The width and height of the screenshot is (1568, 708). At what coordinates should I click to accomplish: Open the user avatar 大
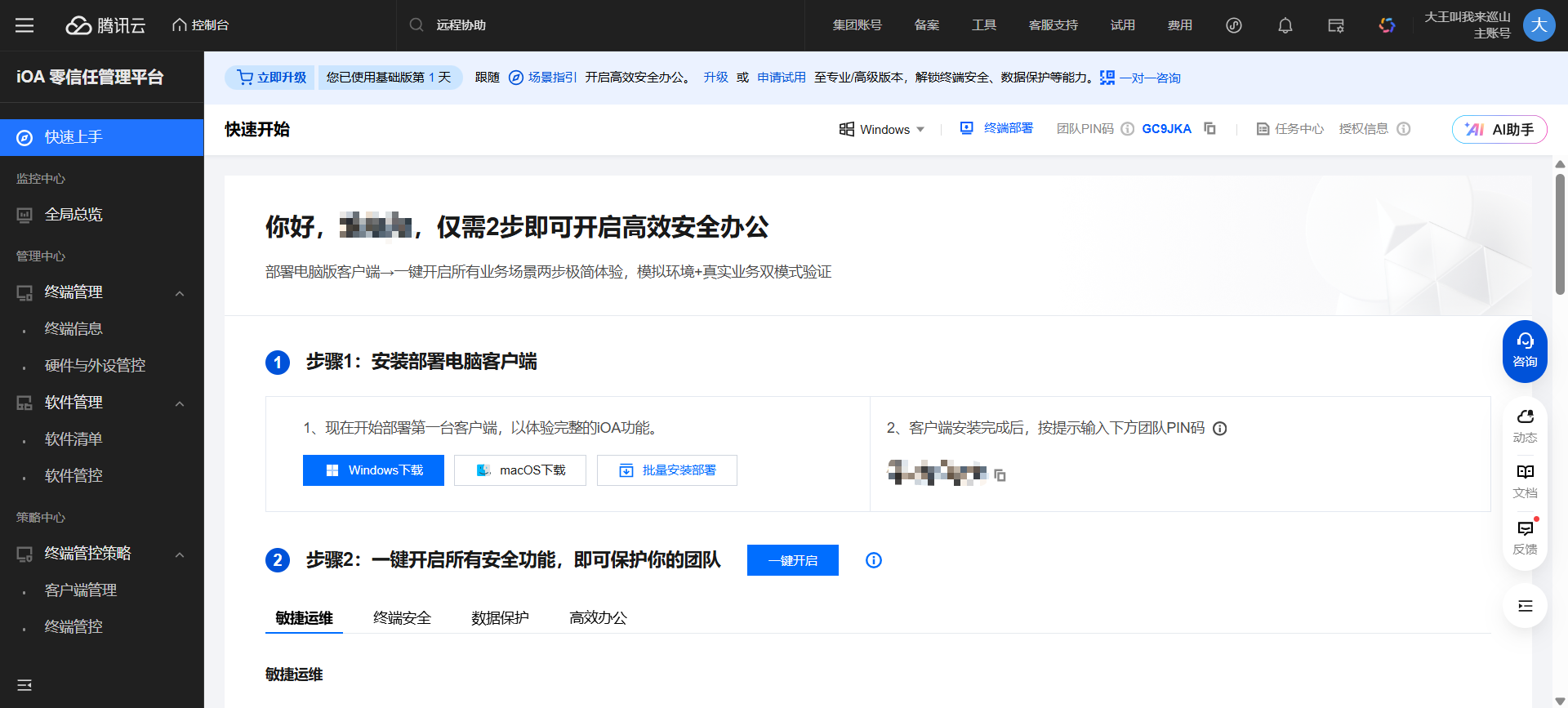(x=1539, y=25)
